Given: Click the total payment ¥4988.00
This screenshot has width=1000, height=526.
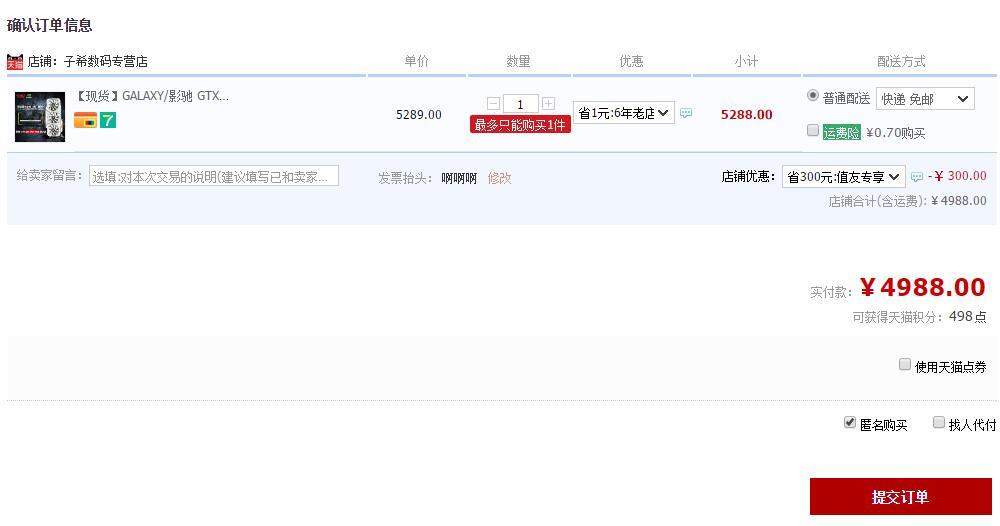Looking at the screenshot, I should click(922, 288).
